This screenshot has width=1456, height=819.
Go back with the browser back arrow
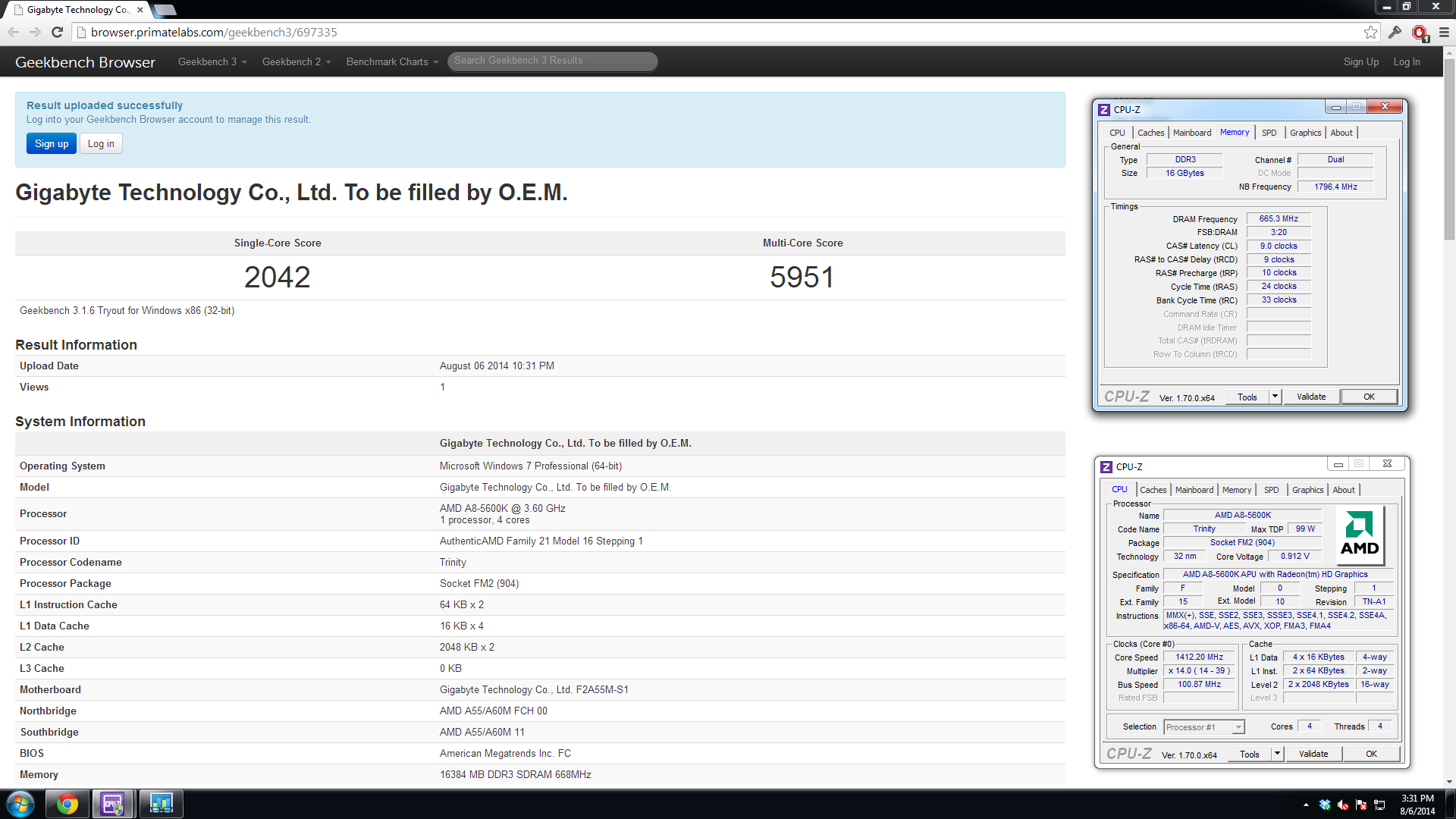13,32
